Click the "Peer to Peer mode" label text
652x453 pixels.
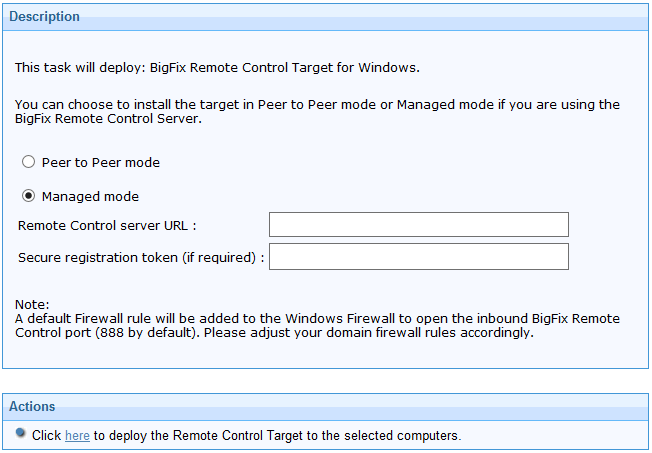click(x=100, y=162)
